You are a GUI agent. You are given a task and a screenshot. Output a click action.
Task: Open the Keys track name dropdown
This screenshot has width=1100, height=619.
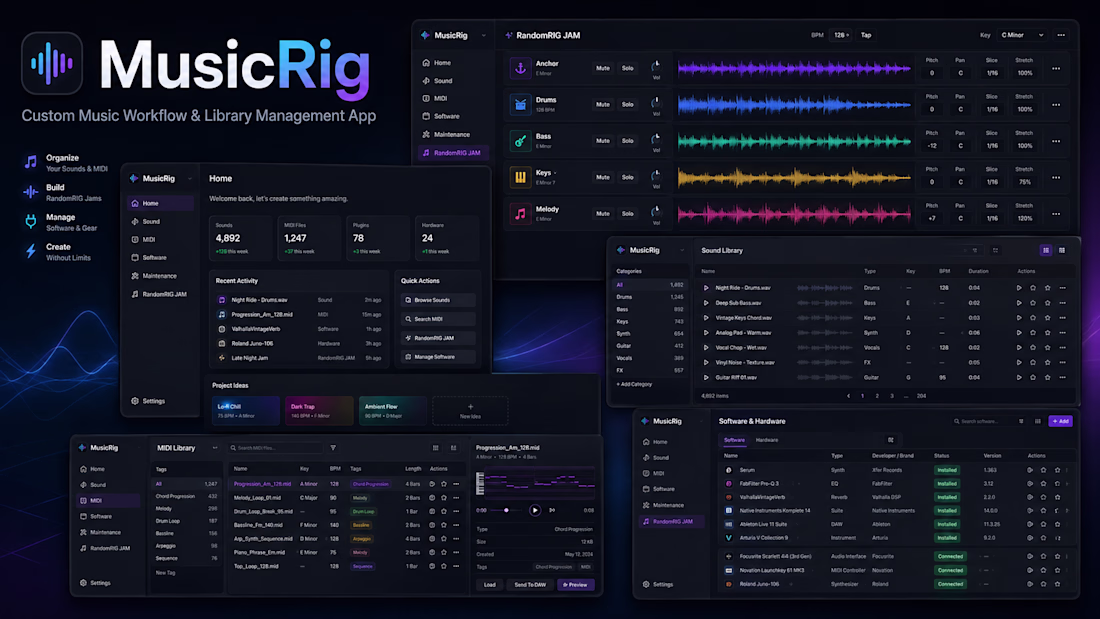(555, 173)
